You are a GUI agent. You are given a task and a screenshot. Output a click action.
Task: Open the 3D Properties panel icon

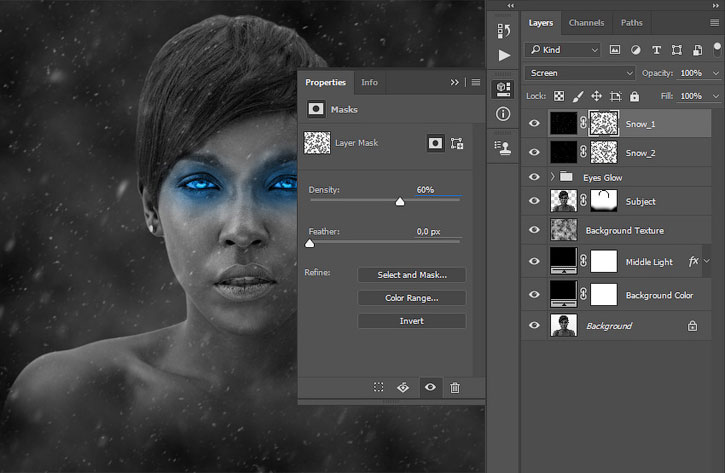[x=503, y=88]
